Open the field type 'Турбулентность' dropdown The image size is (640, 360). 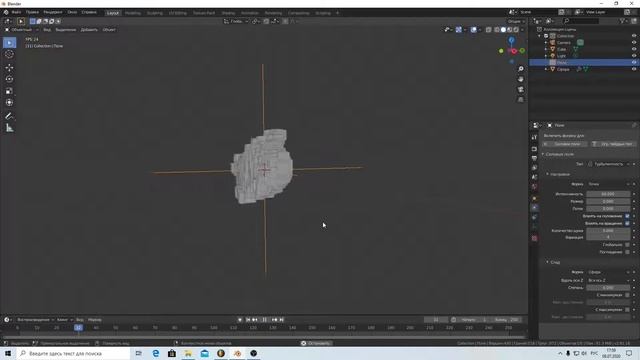(x=609, y=164)
